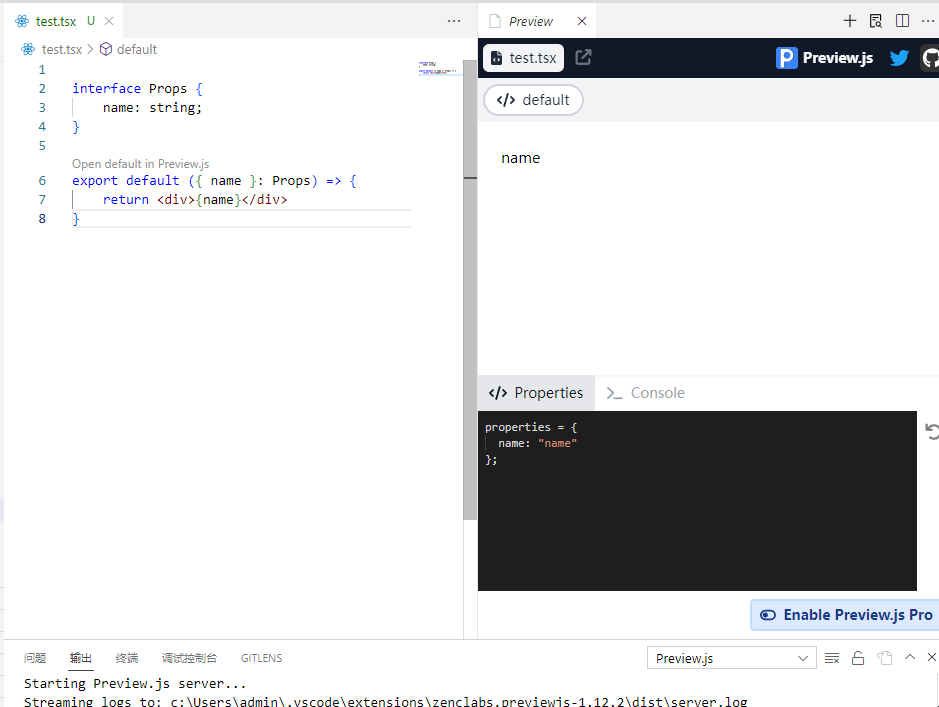Open output in editor via the panel icon
Image resolution: width=939 pixels, height=707 pixels.
pyautogui.click(x=883, y=657)
